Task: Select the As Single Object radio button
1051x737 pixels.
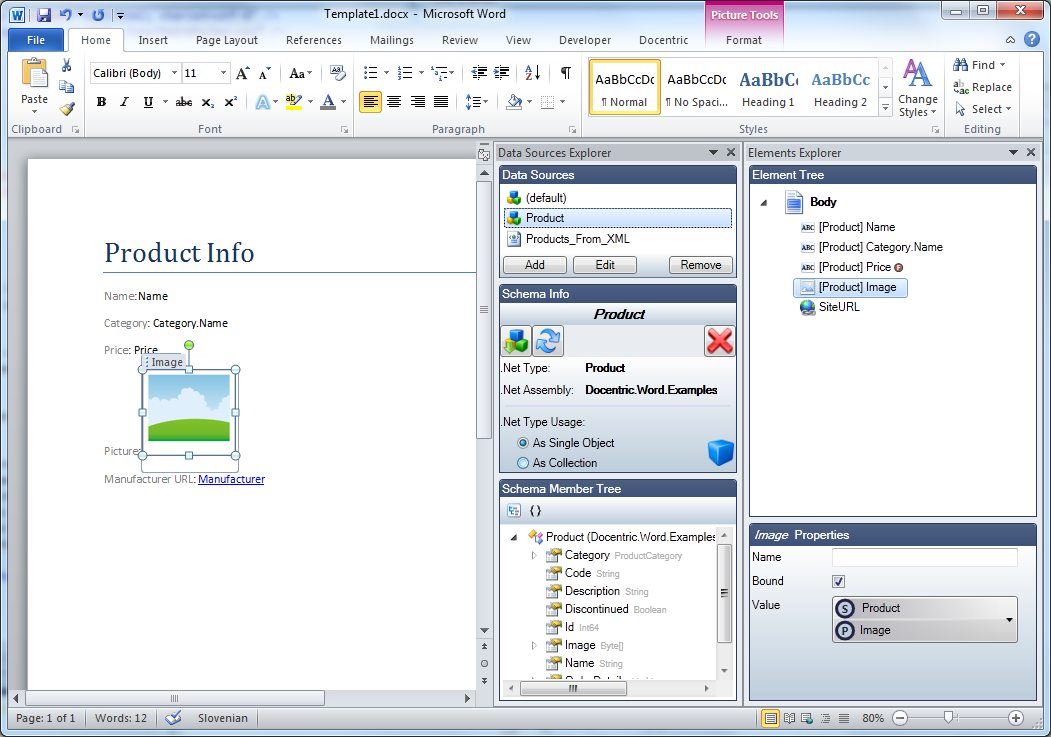Action: tap(523, 443)
